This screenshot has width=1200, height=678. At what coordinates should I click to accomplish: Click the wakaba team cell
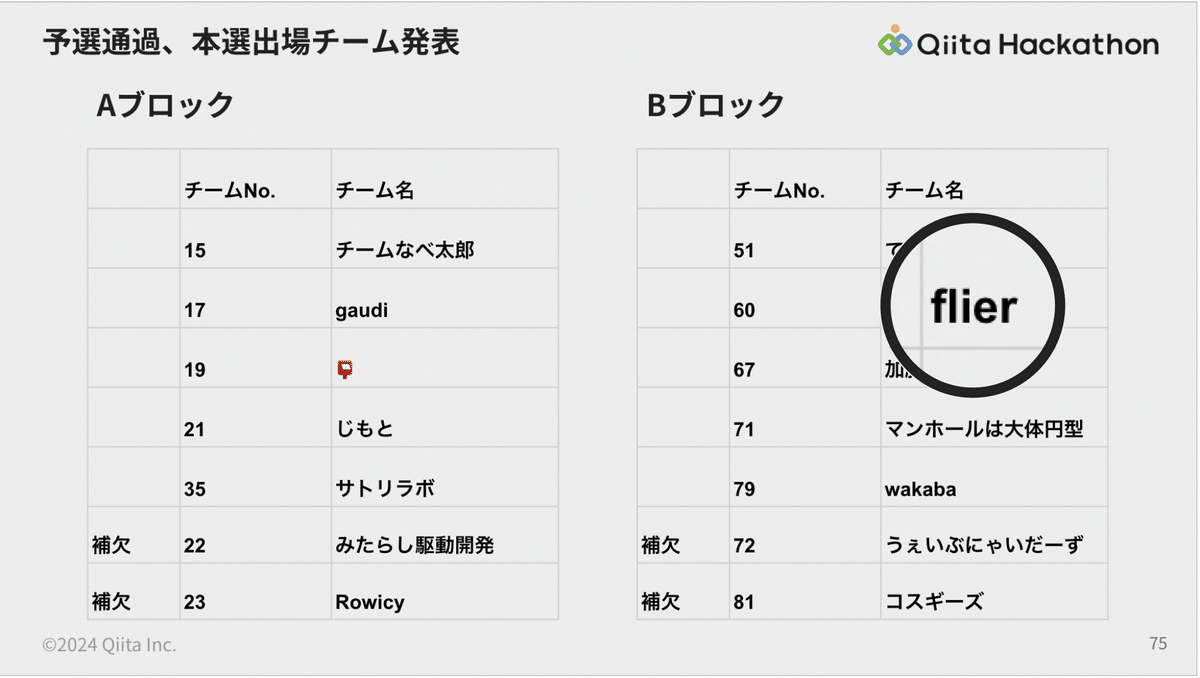920,489
